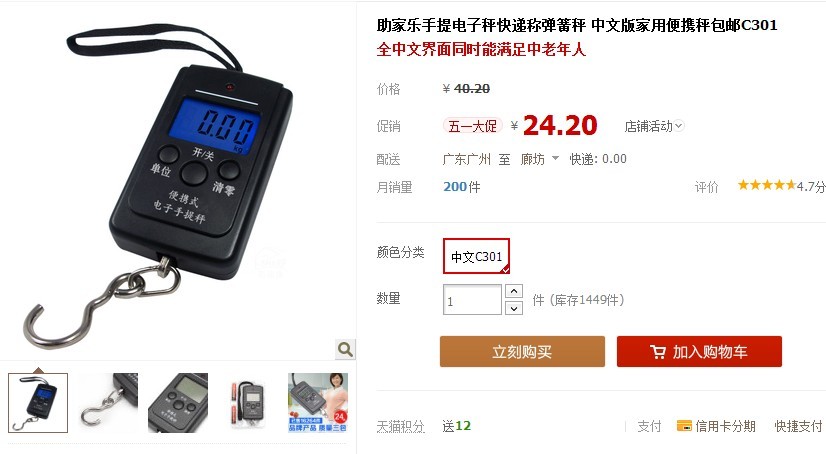Click the magnifier zoom icon on product image
This screenshot has width=826, height=454.
[x=345, y=349]
